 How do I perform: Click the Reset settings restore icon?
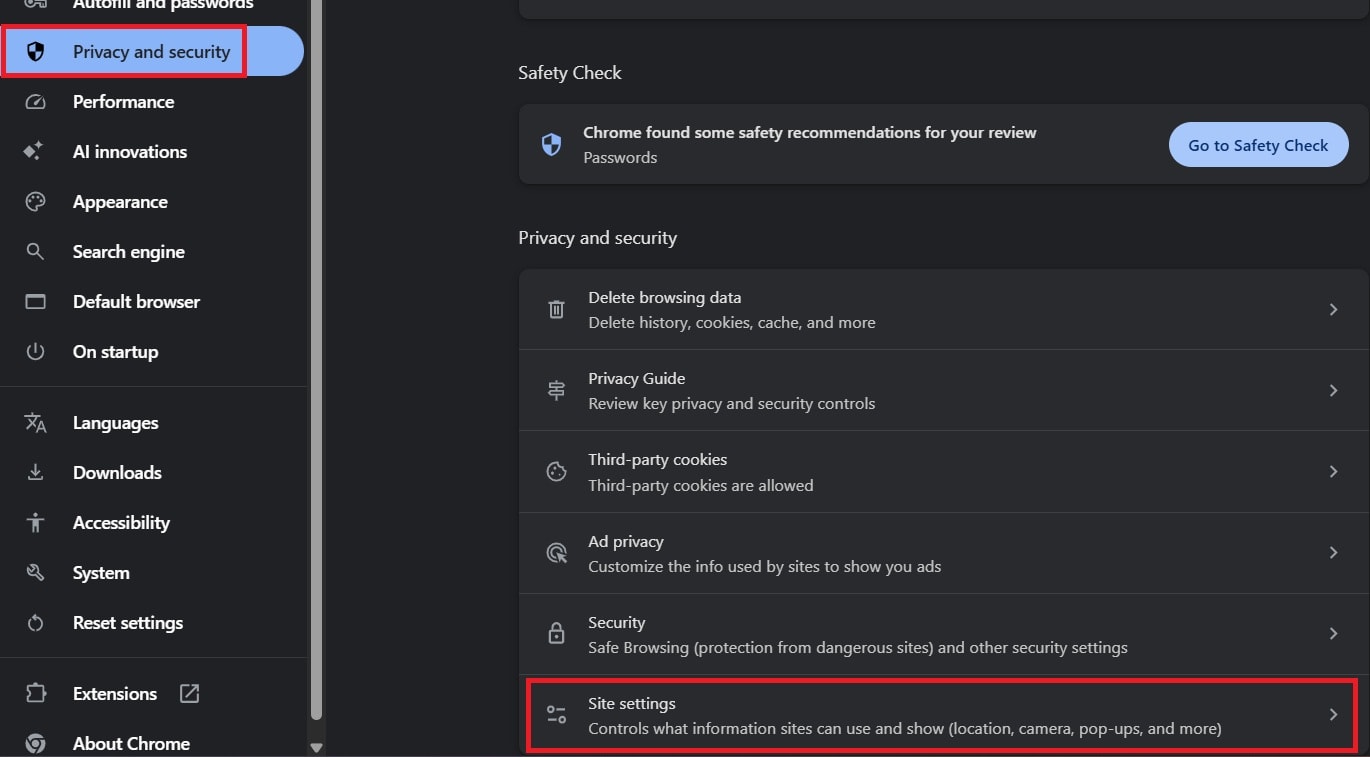click(35, 623)
